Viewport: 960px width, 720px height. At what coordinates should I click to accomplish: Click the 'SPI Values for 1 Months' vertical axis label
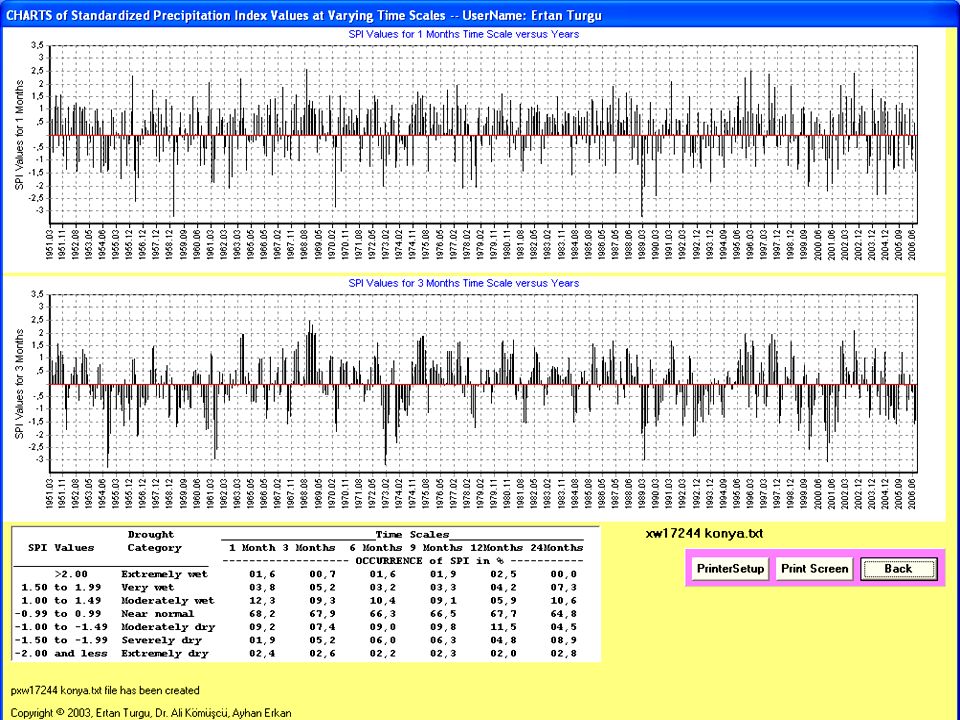pyautogui.click(x=20, y=135)
